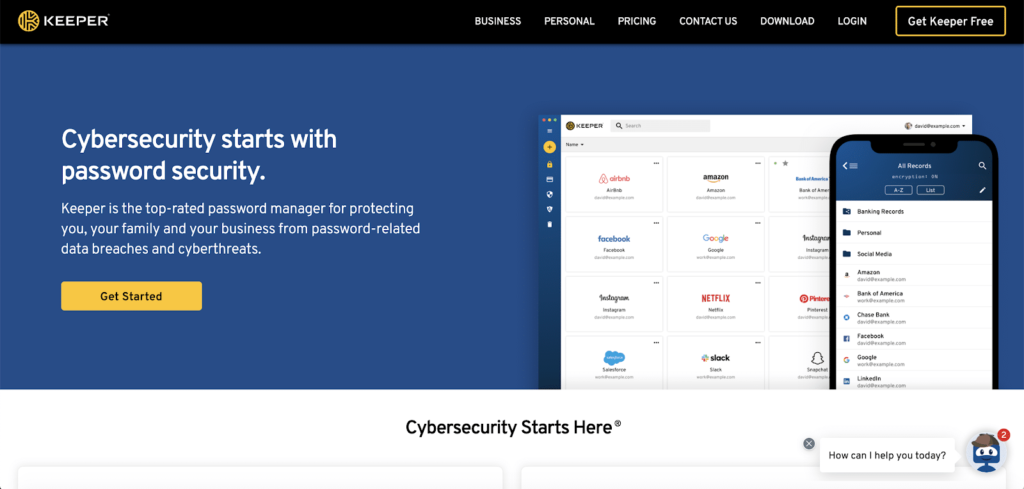Tap the phone search magnifier icon
The image size is (1024, 489).
click(982, 165)
